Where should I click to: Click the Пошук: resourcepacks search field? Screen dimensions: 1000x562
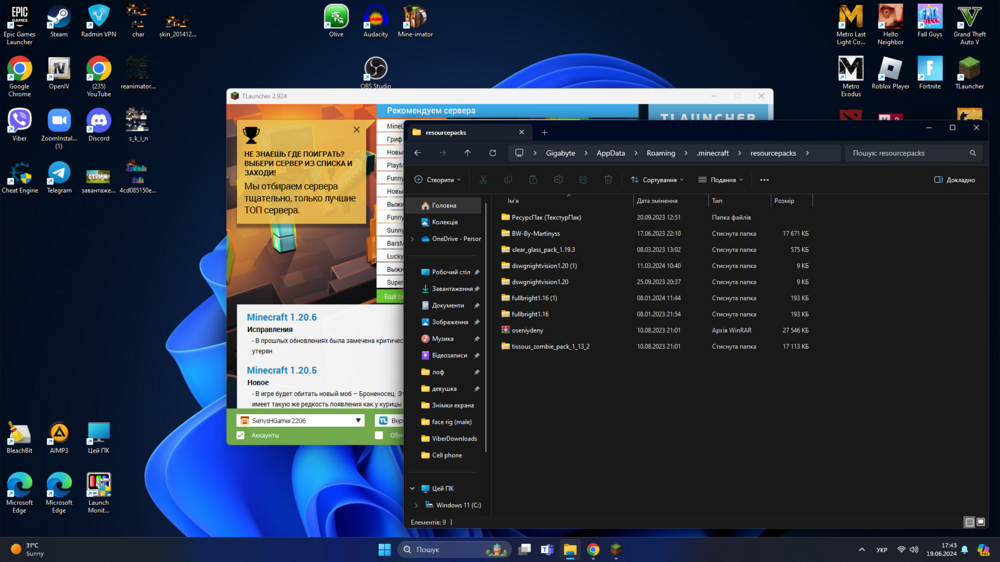click(x=914, y=153)
